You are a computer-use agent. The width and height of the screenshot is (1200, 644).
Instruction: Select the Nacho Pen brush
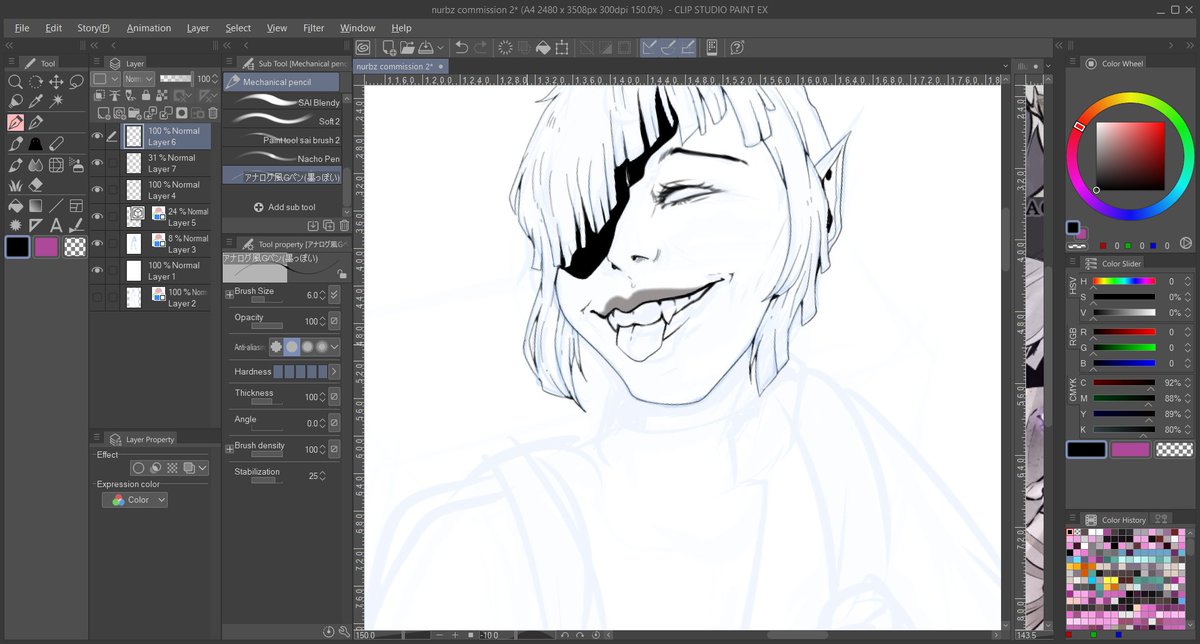pyautogui.click(x=282, y=158)
